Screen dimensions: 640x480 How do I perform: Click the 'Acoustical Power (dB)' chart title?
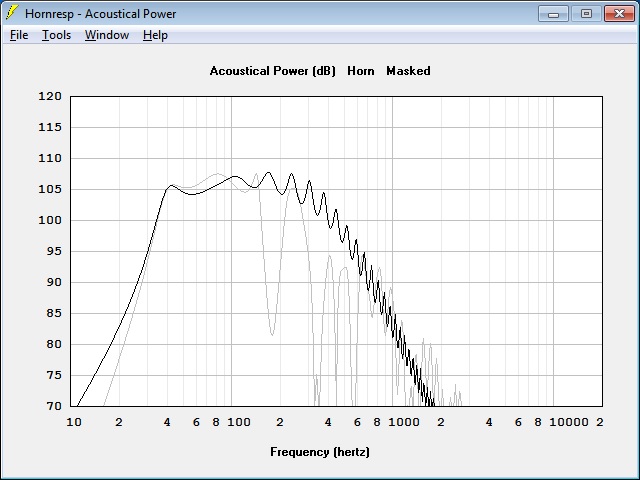pyautogui.click(x=273, y=71)
